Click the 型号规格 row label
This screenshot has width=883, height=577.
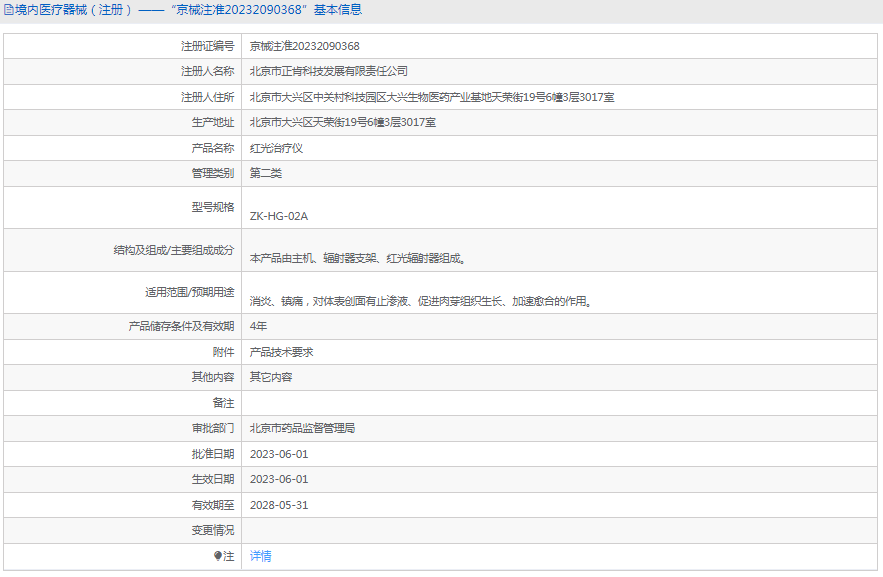213,207
